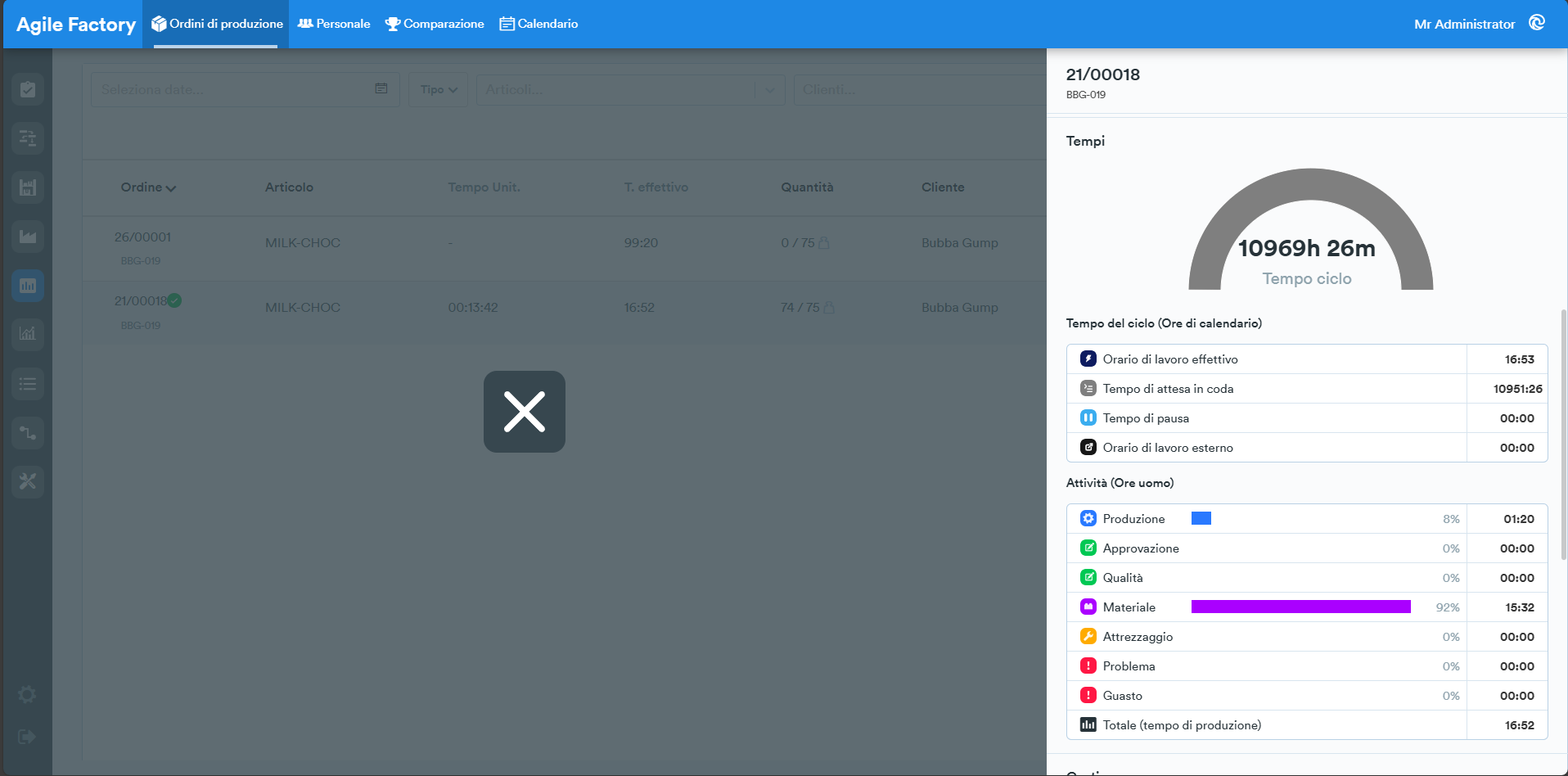Click the purple Materiale progress bar
Image resolution: width=1568 pixels, height=776 pixels.
[x=1301, y=607]
